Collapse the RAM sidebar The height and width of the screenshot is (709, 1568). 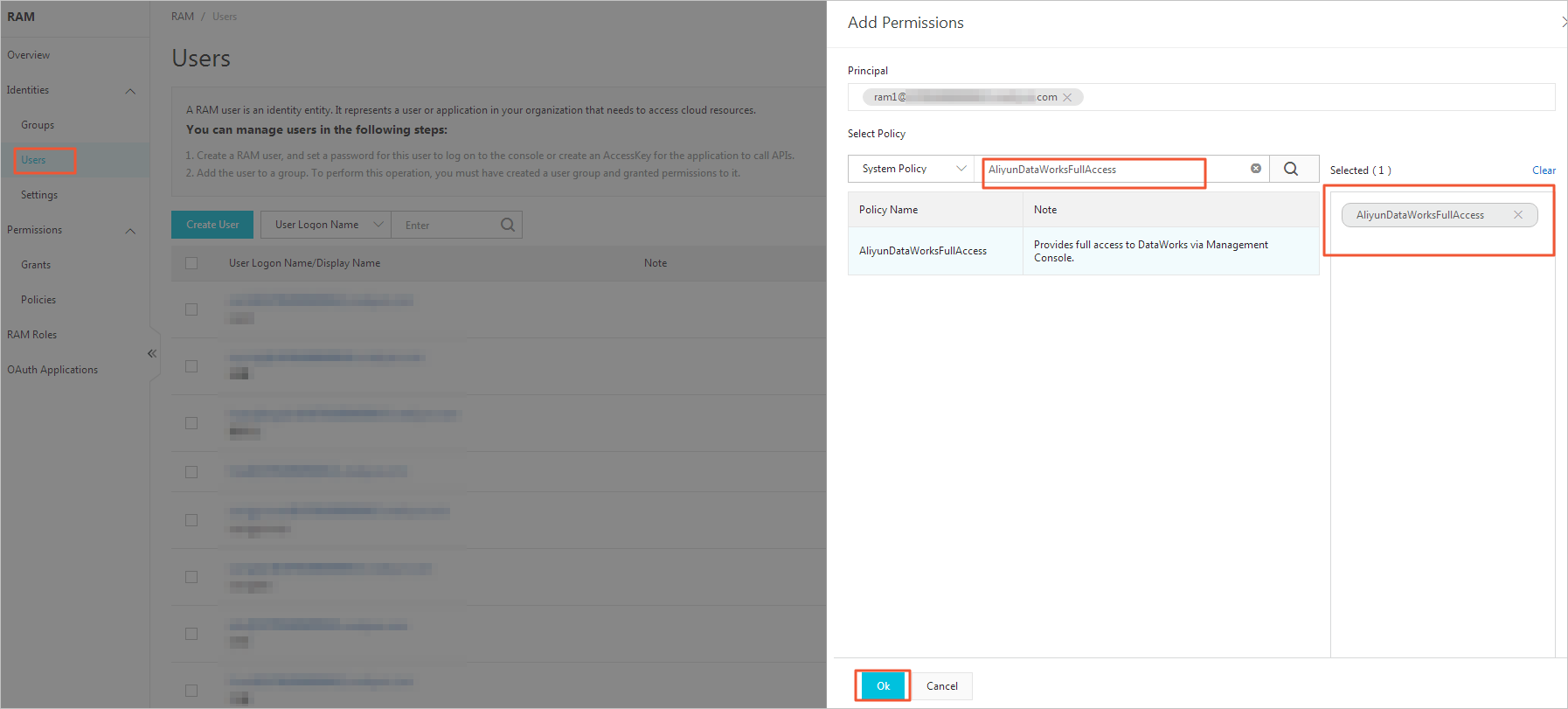pos(152,354)
